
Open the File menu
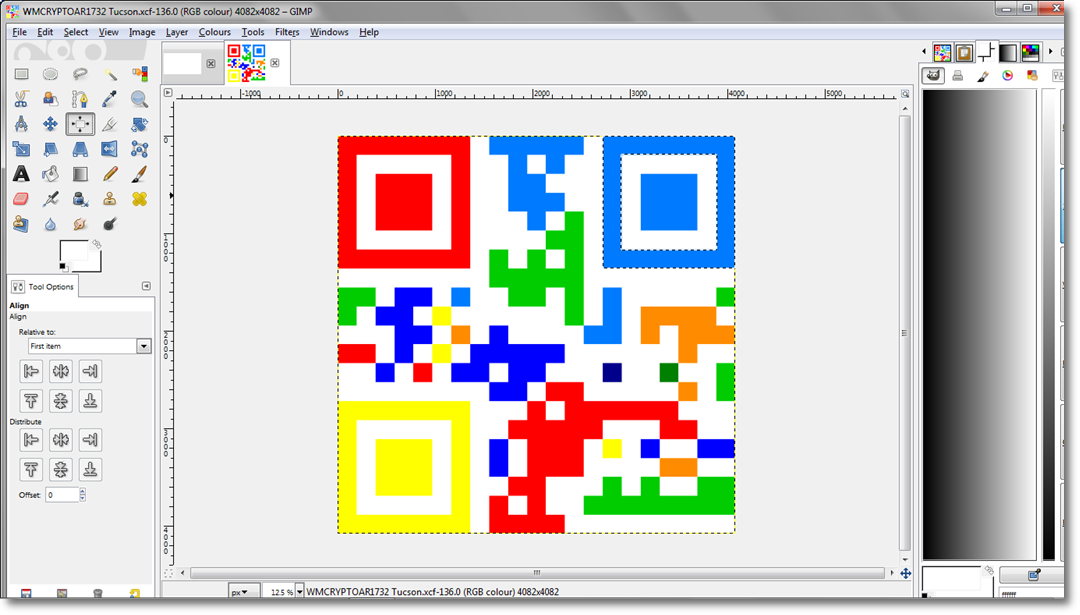[x=19, y=32]
